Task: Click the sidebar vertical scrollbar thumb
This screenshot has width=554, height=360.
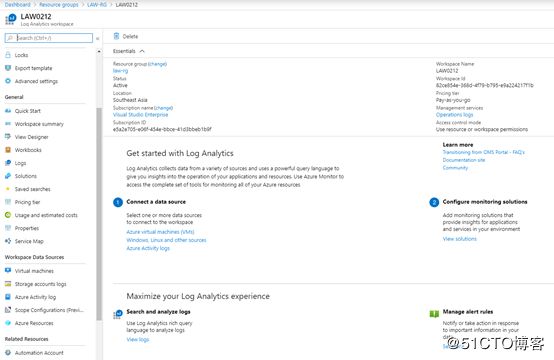Action: pos(99,214)
